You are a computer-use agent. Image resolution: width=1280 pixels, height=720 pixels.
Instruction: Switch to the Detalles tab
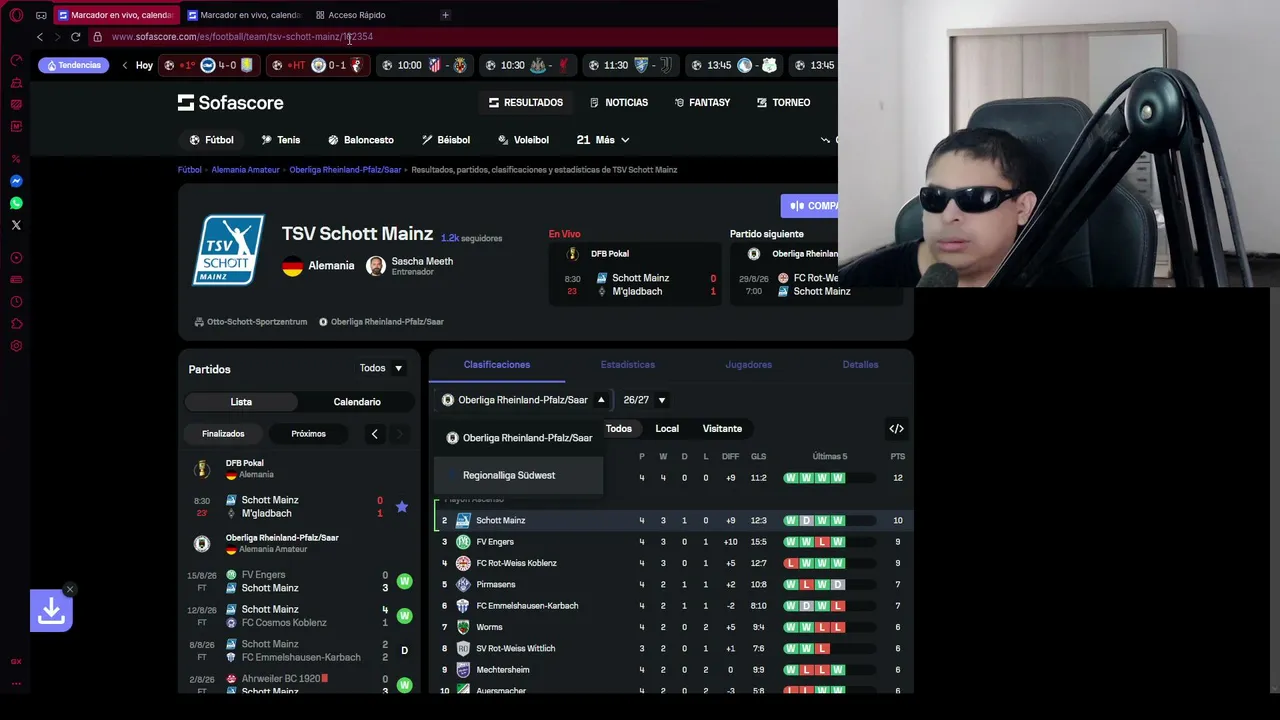pyautogui.click(x=860, y=365)
